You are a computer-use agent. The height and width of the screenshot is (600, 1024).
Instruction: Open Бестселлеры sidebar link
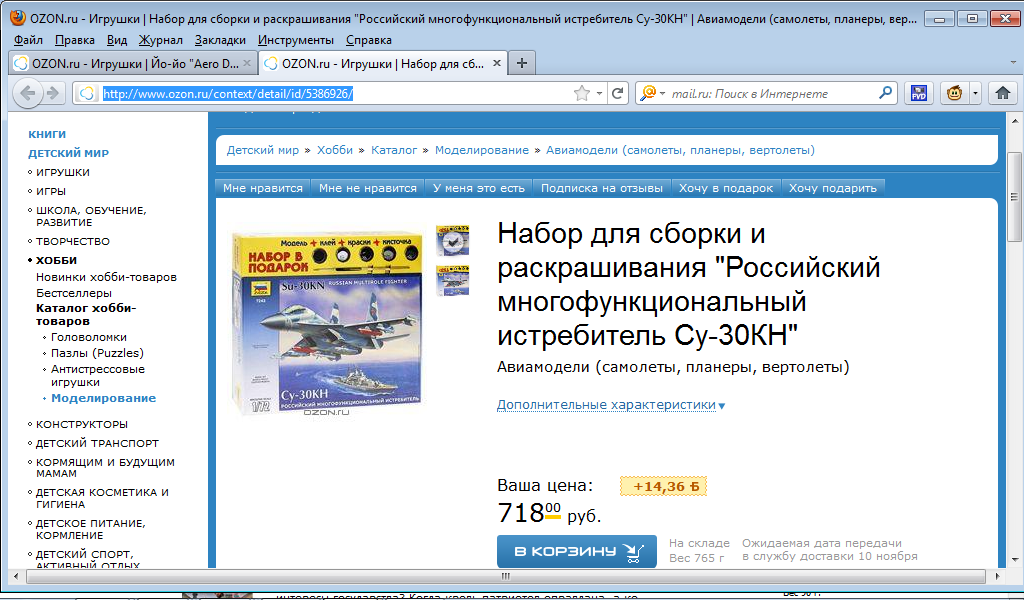(x=74, y=293)
